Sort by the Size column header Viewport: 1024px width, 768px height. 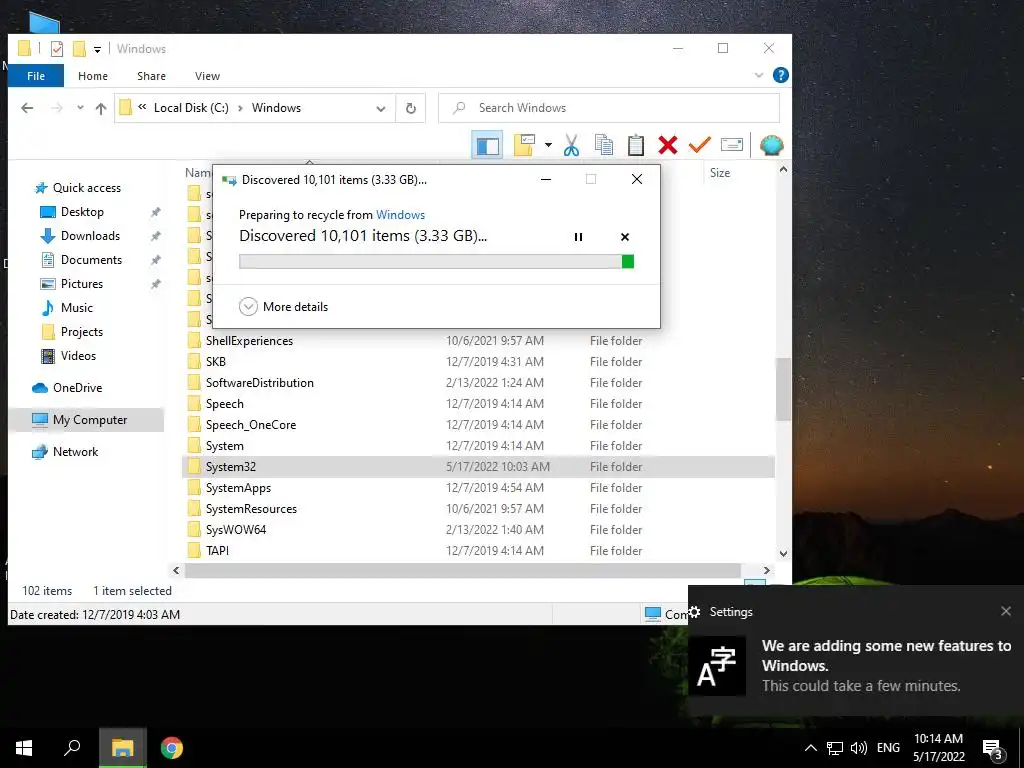pos(720,173)
